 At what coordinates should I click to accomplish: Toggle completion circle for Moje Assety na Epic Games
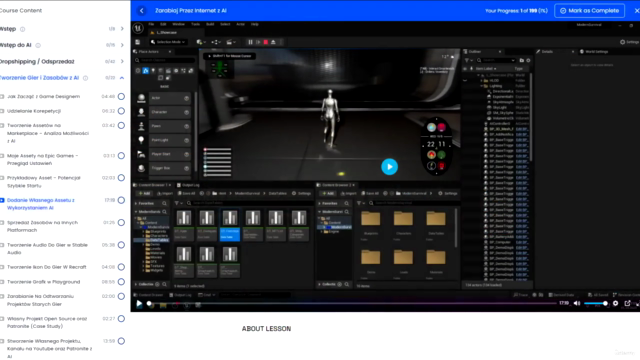coord(121,156)
